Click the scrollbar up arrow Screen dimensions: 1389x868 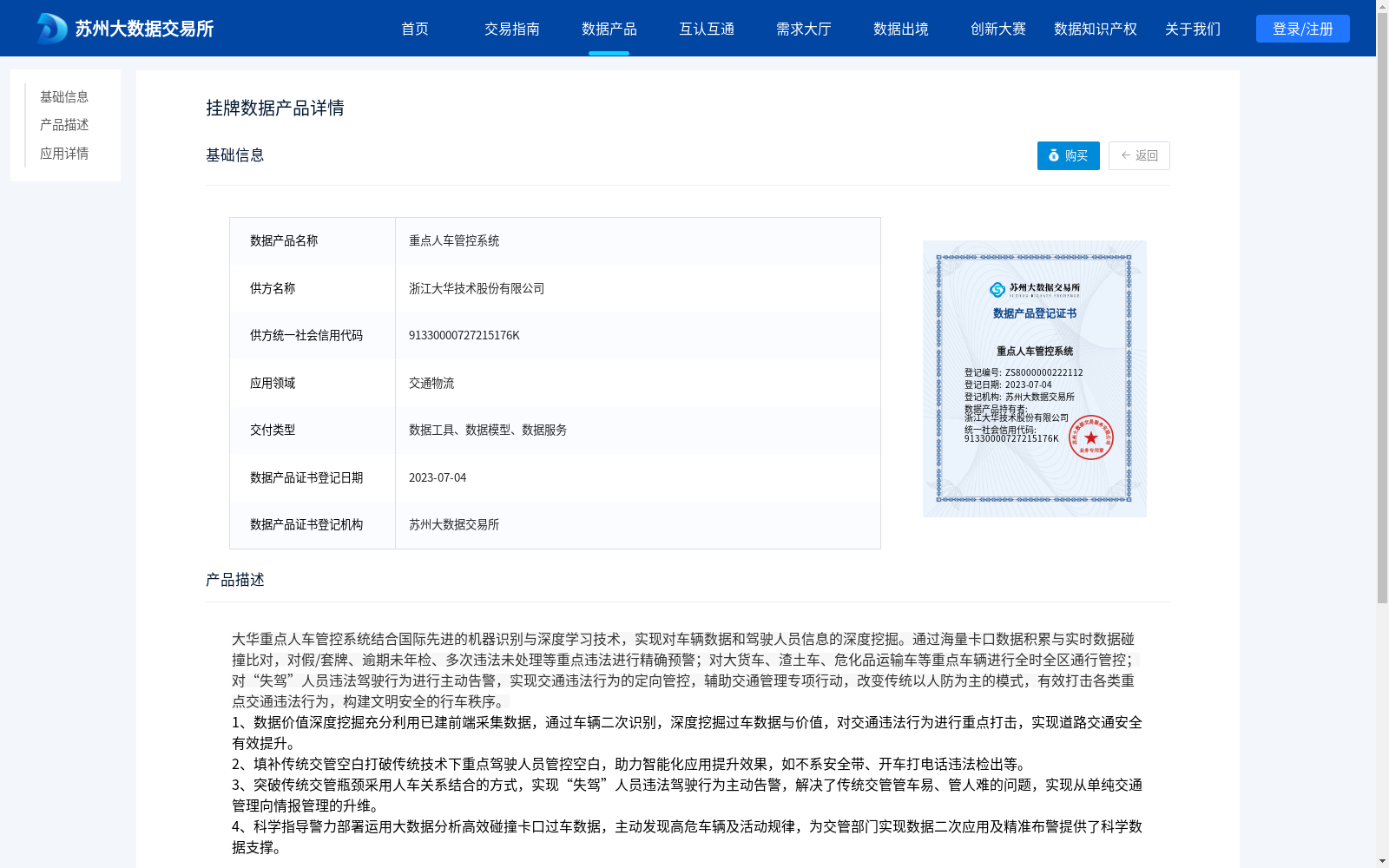tap(1382, 6)
